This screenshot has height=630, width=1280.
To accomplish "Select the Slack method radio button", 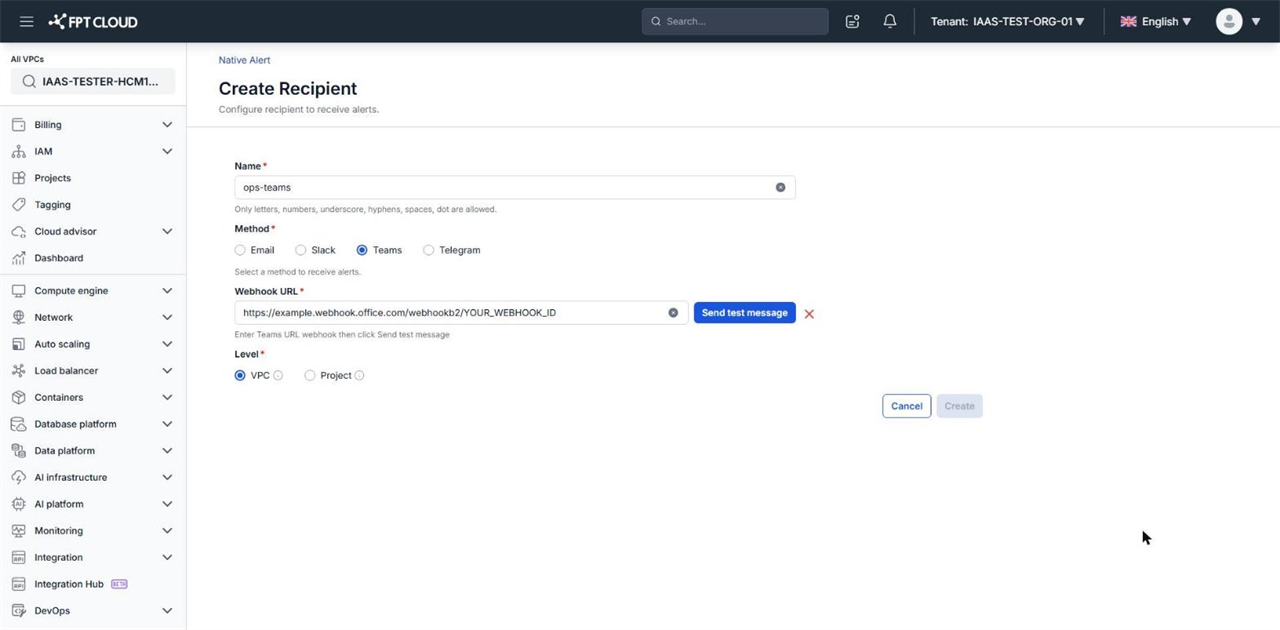I will pyautogui.click(x=300, y=250).
